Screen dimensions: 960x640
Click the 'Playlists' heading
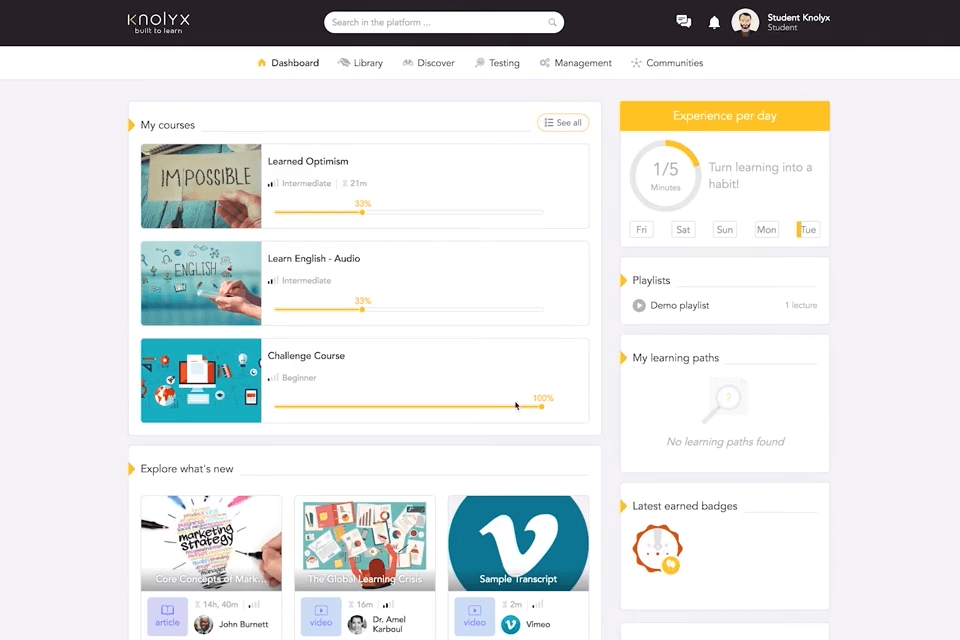651,280
